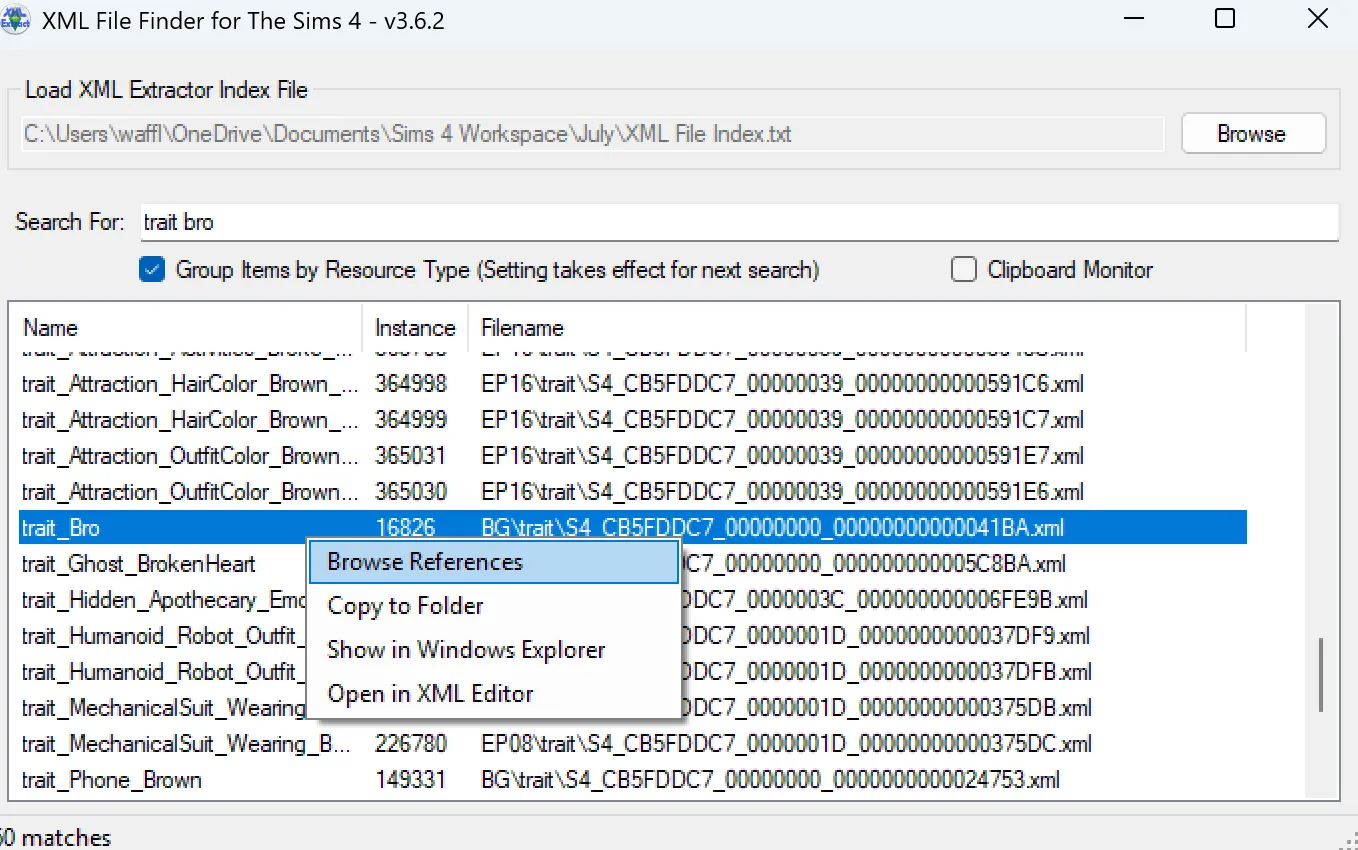
Task: Enable the Clipboard Monitor checkbox
Action: coord(963,269)
